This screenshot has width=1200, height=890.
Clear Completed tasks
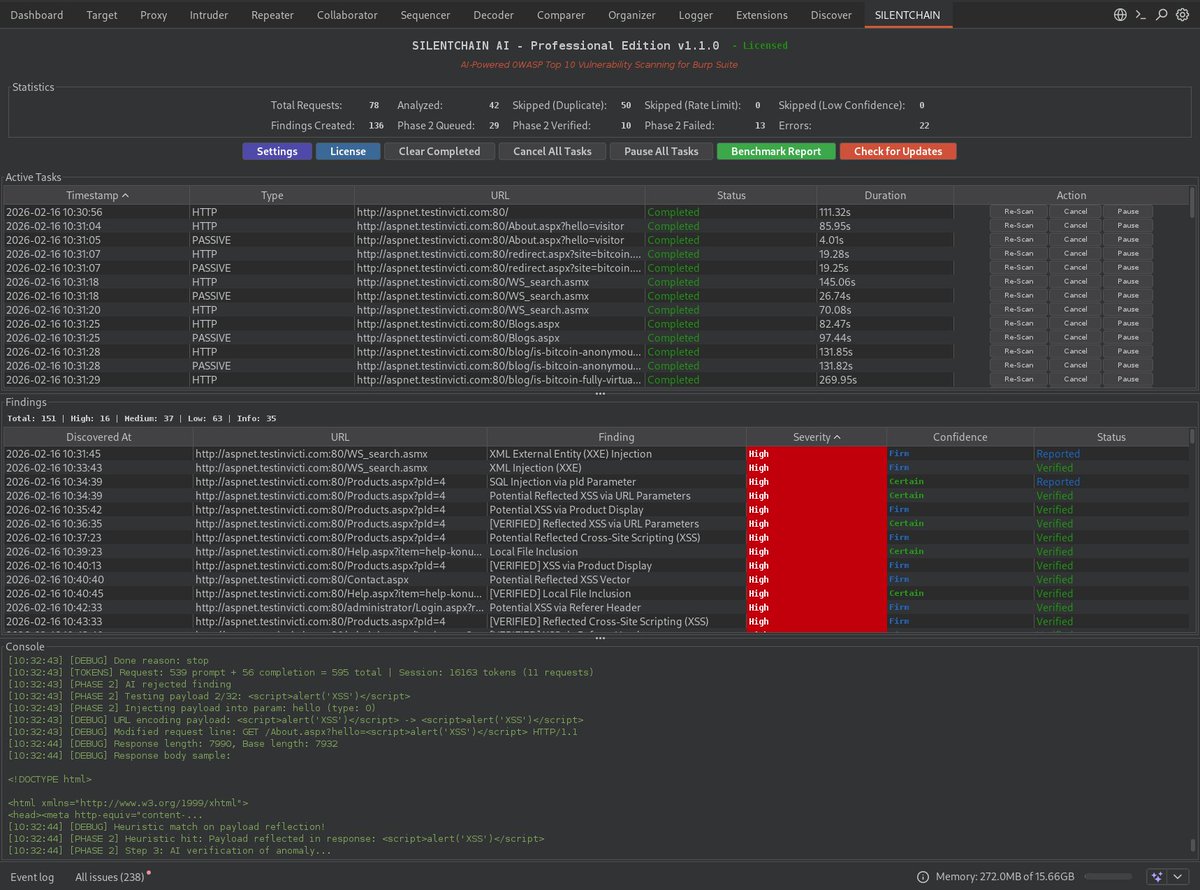(x=440, y=151)
